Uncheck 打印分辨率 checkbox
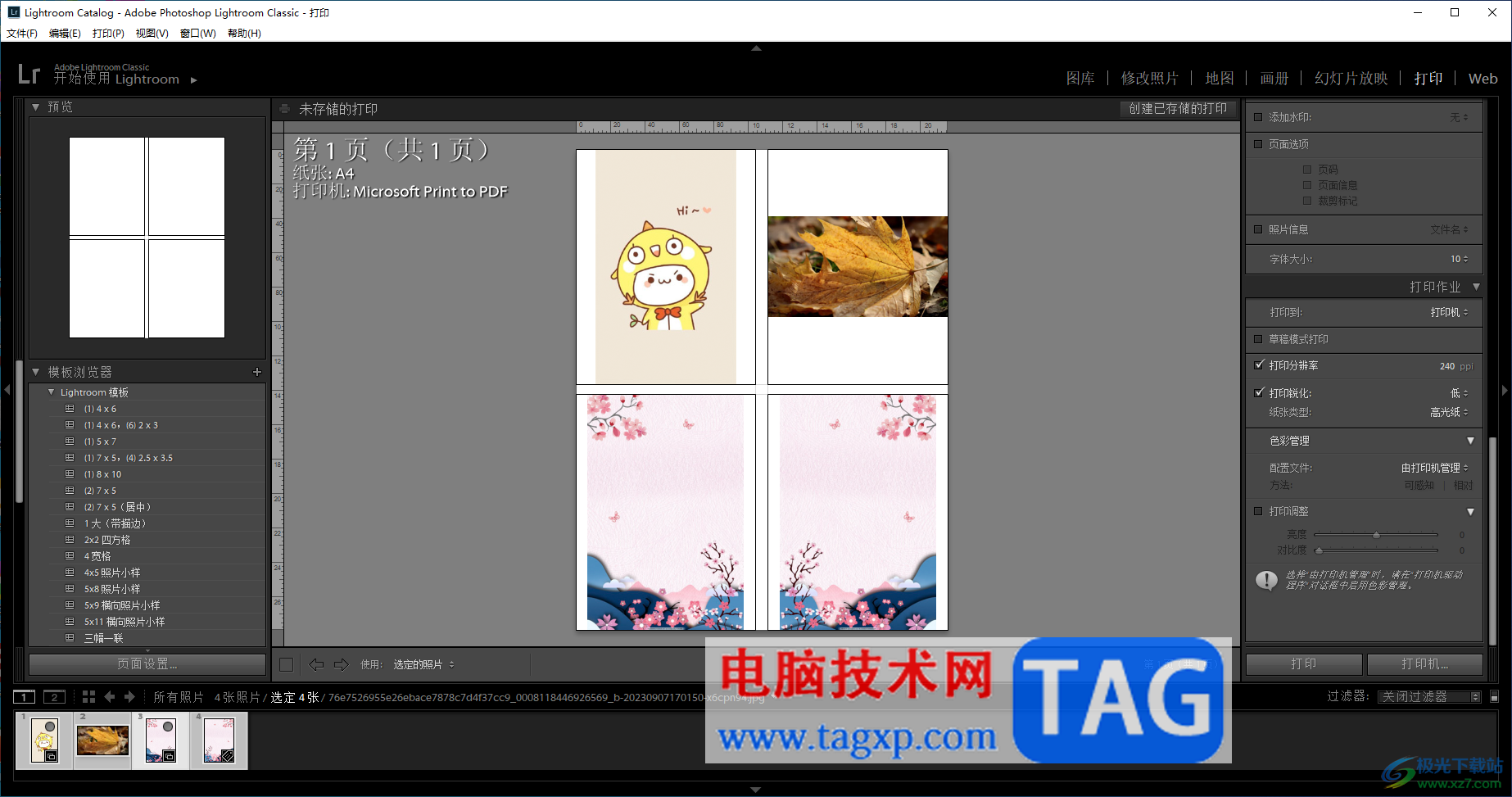The width and height of the screenshot is (1512, 797). click(x=1259, y=365)
